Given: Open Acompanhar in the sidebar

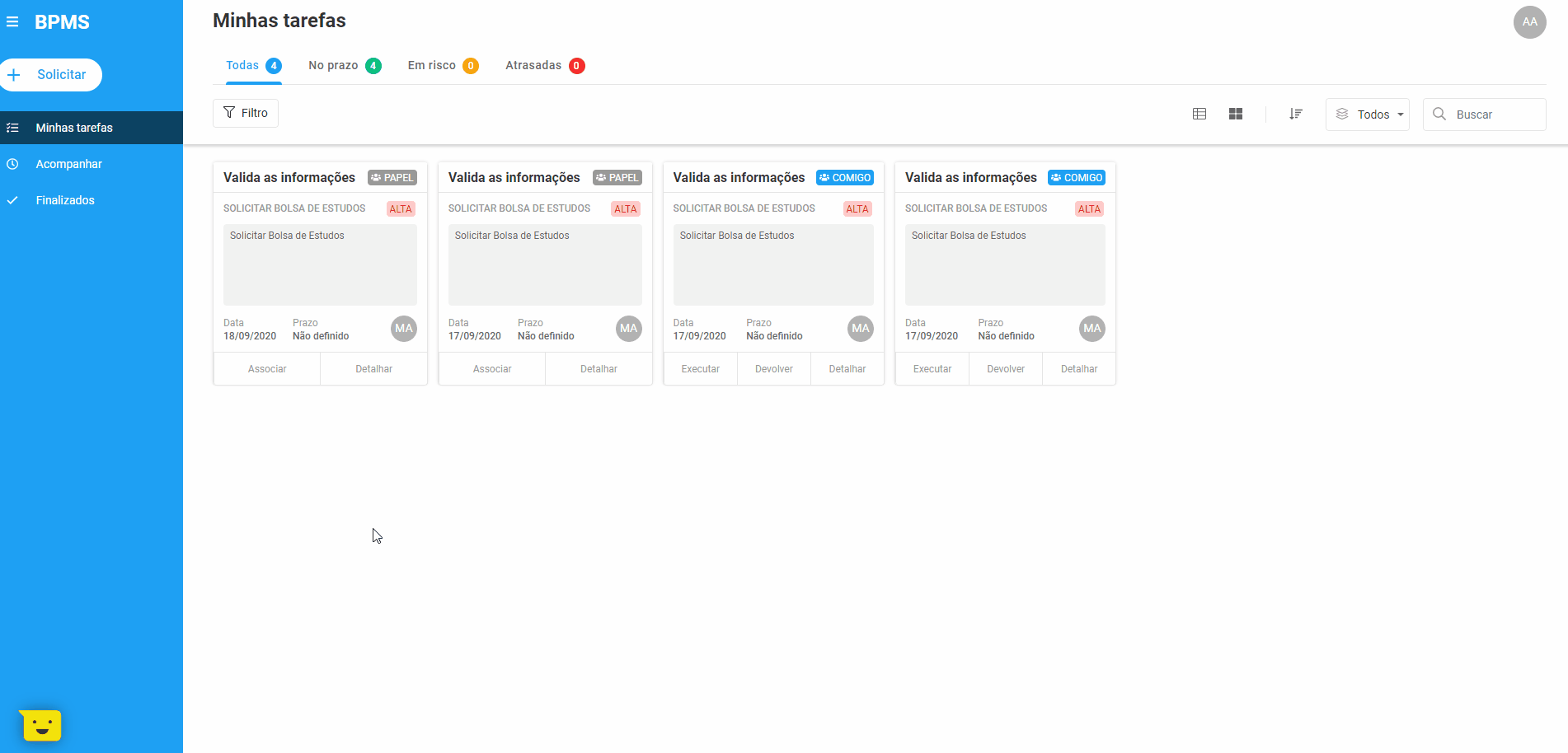Looking at the screenshot, I should click(92, 164).
